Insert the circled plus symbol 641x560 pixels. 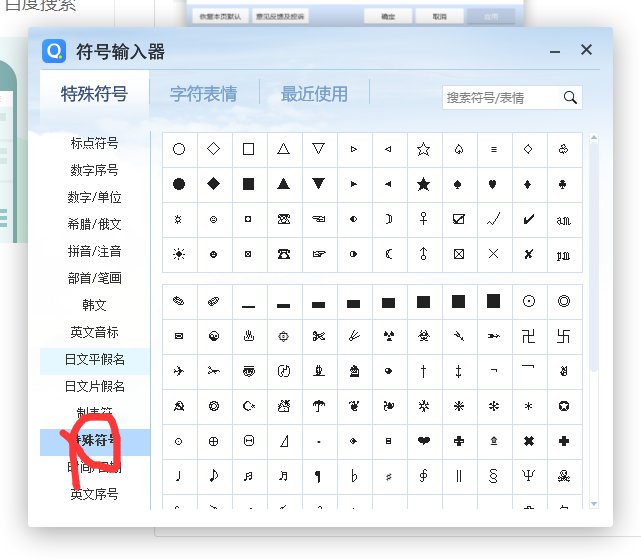point(214,441)
